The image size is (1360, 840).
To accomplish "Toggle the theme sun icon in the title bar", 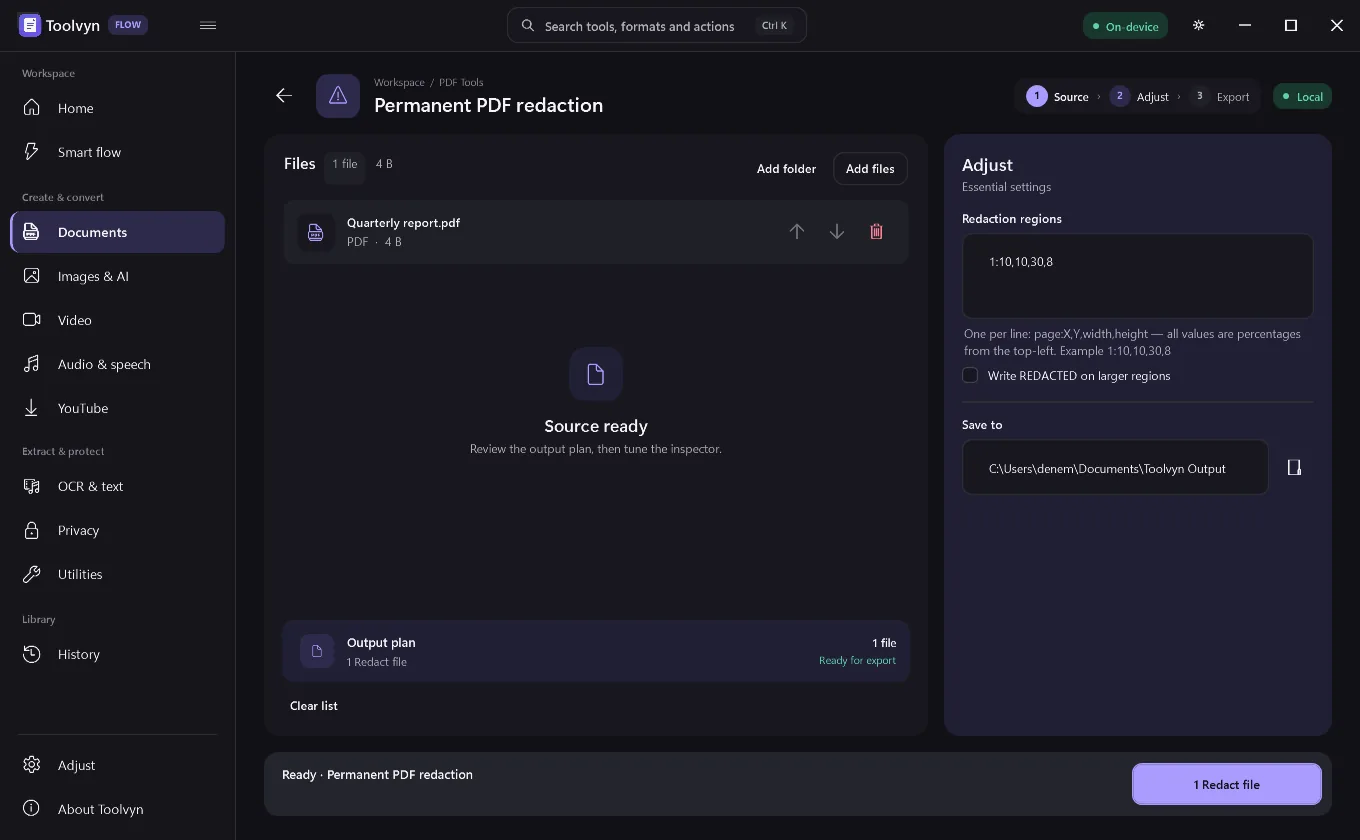I will pyautogui.click(x=1198, y=26).
